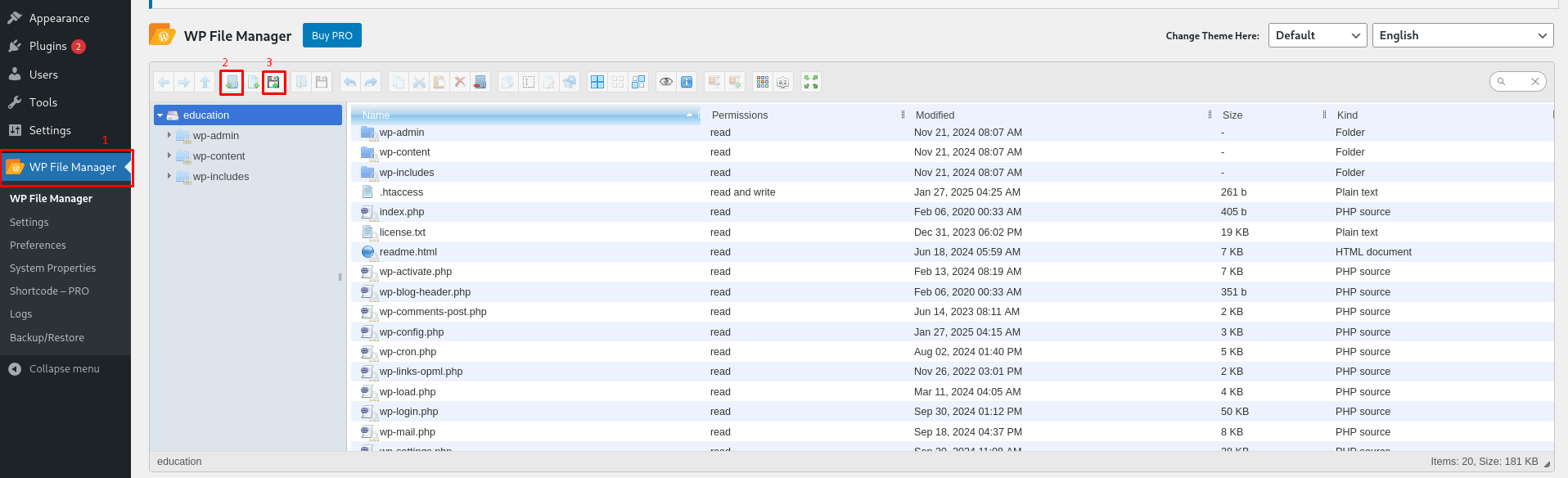Viewport: 1568px width, 478px height.
Task: Redo the last file action
Action: point(371,82)
